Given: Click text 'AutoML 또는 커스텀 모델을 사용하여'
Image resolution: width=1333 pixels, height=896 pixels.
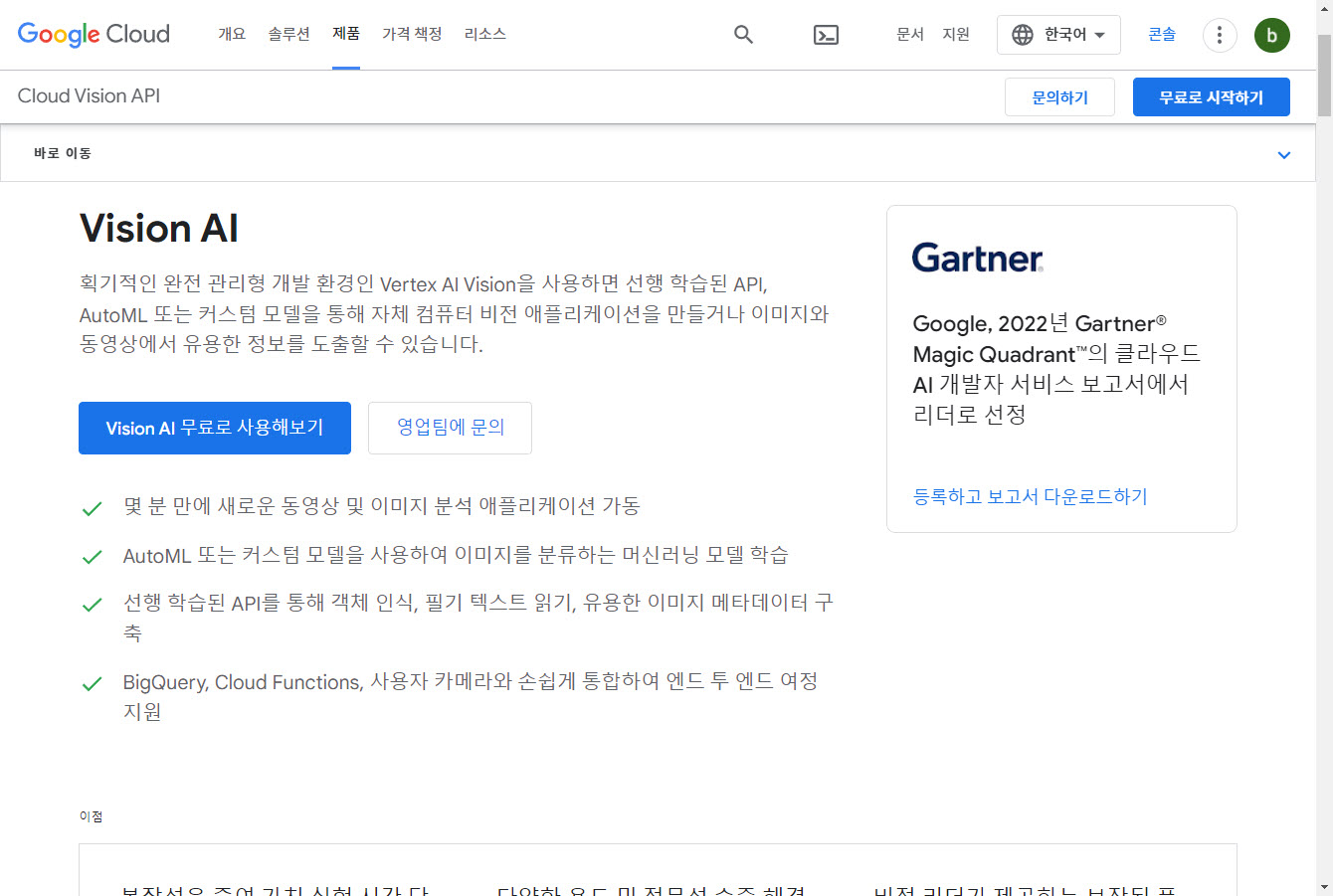Looking at the screenshot, I should point(286,555).
